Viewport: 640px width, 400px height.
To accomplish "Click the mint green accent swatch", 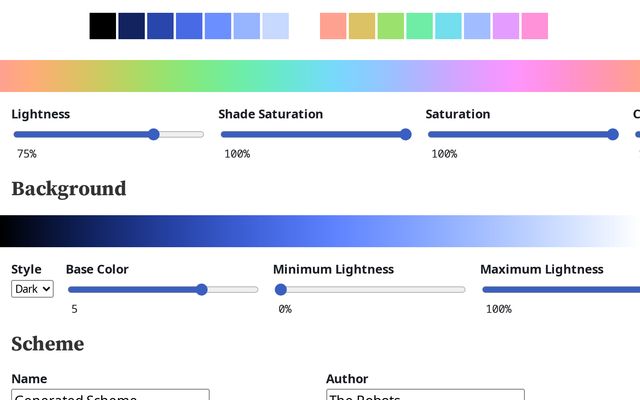I will [x=420, y=26].
